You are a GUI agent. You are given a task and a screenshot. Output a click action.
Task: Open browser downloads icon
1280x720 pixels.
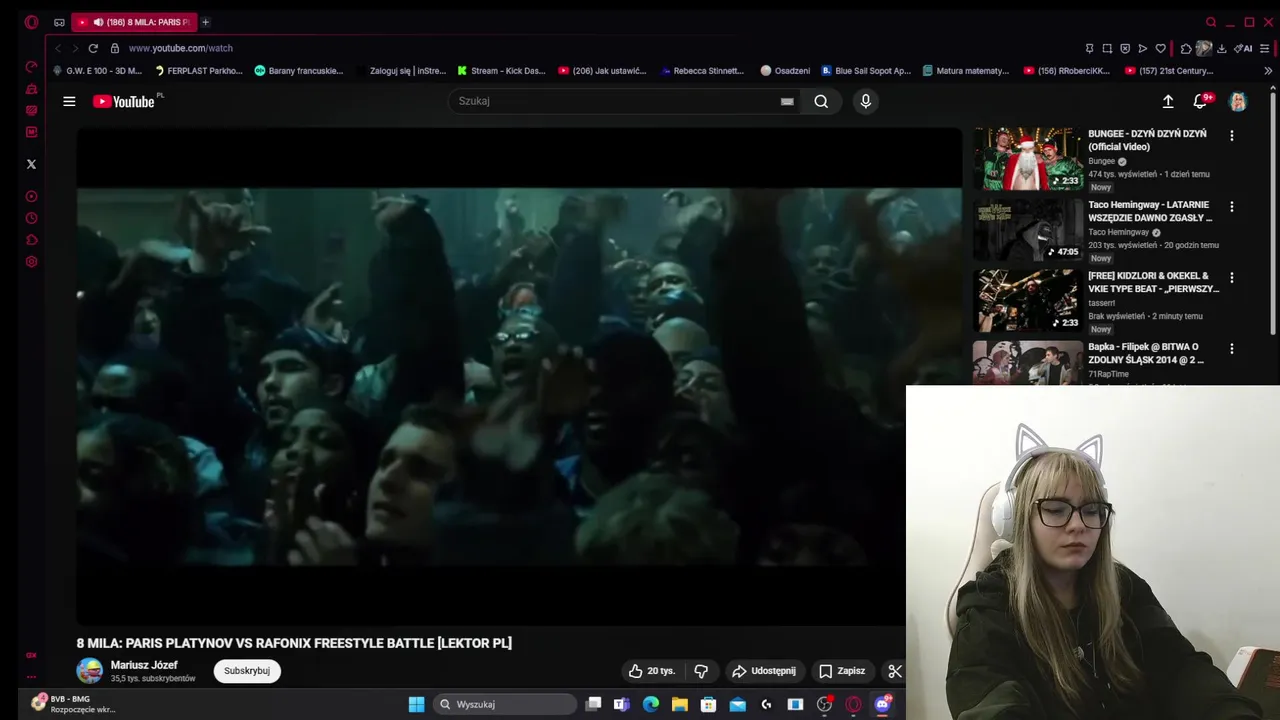coord(1222,48)
